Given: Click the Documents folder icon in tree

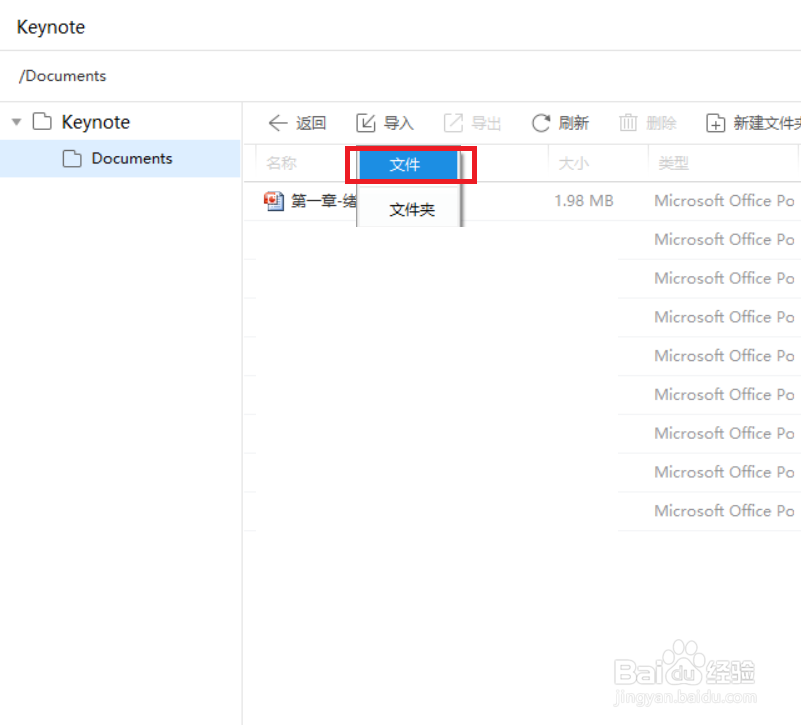Looking at the screenshot, I should 72,158.
